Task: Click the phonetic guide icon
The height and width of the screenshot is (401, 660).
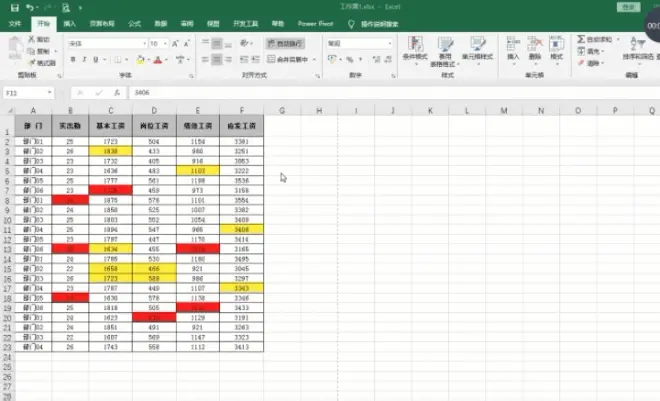Action: point(180,60)
